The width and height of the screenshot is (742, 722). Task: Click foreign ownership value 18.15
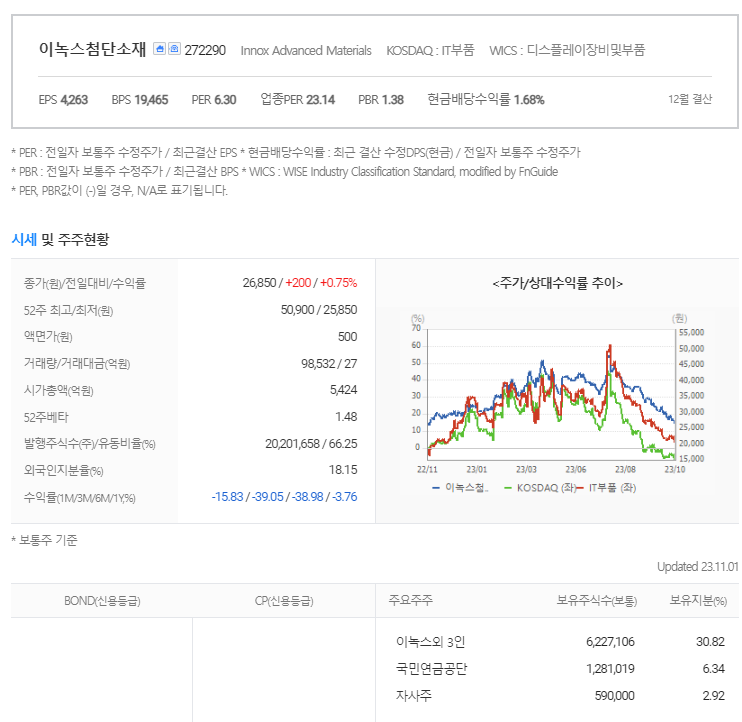343,470
